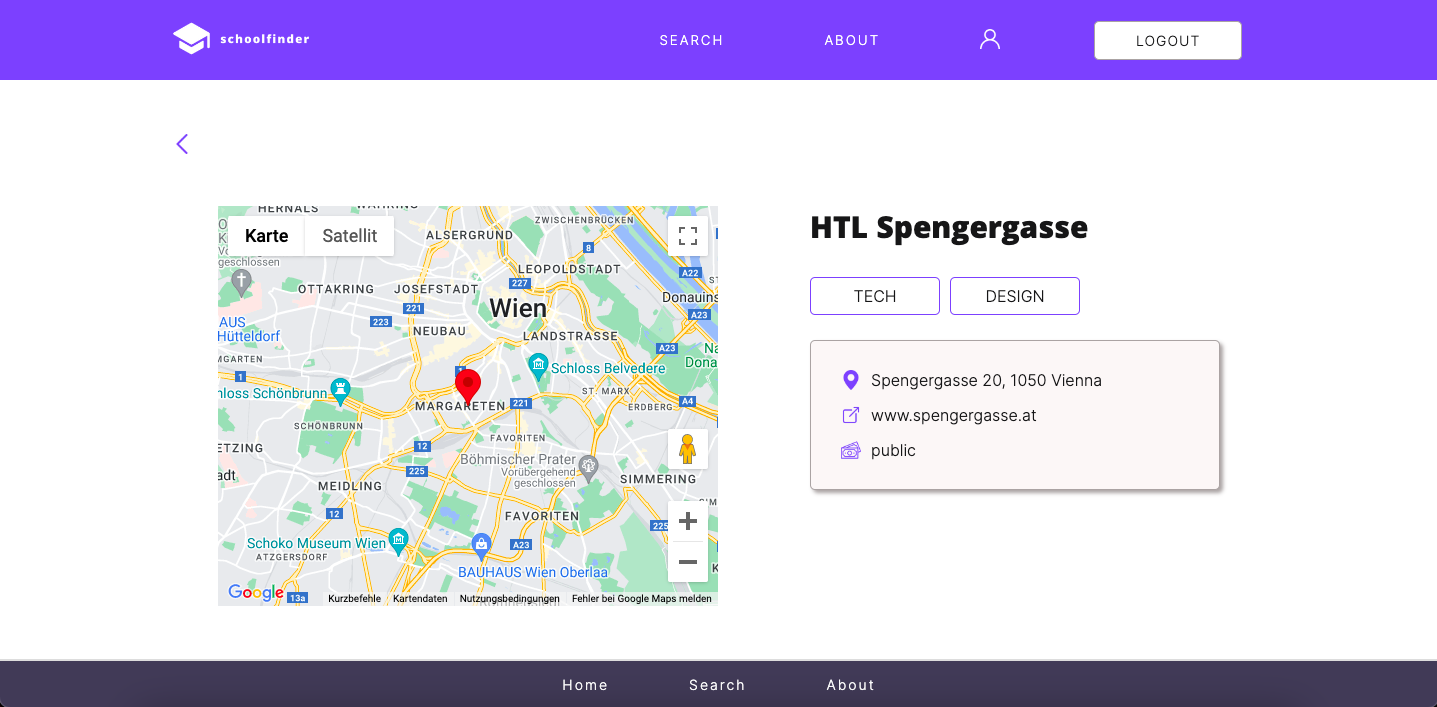This screenshot has width=1437, height=707.
Task: Click the money icon beside public
Action: coord(851,450)
